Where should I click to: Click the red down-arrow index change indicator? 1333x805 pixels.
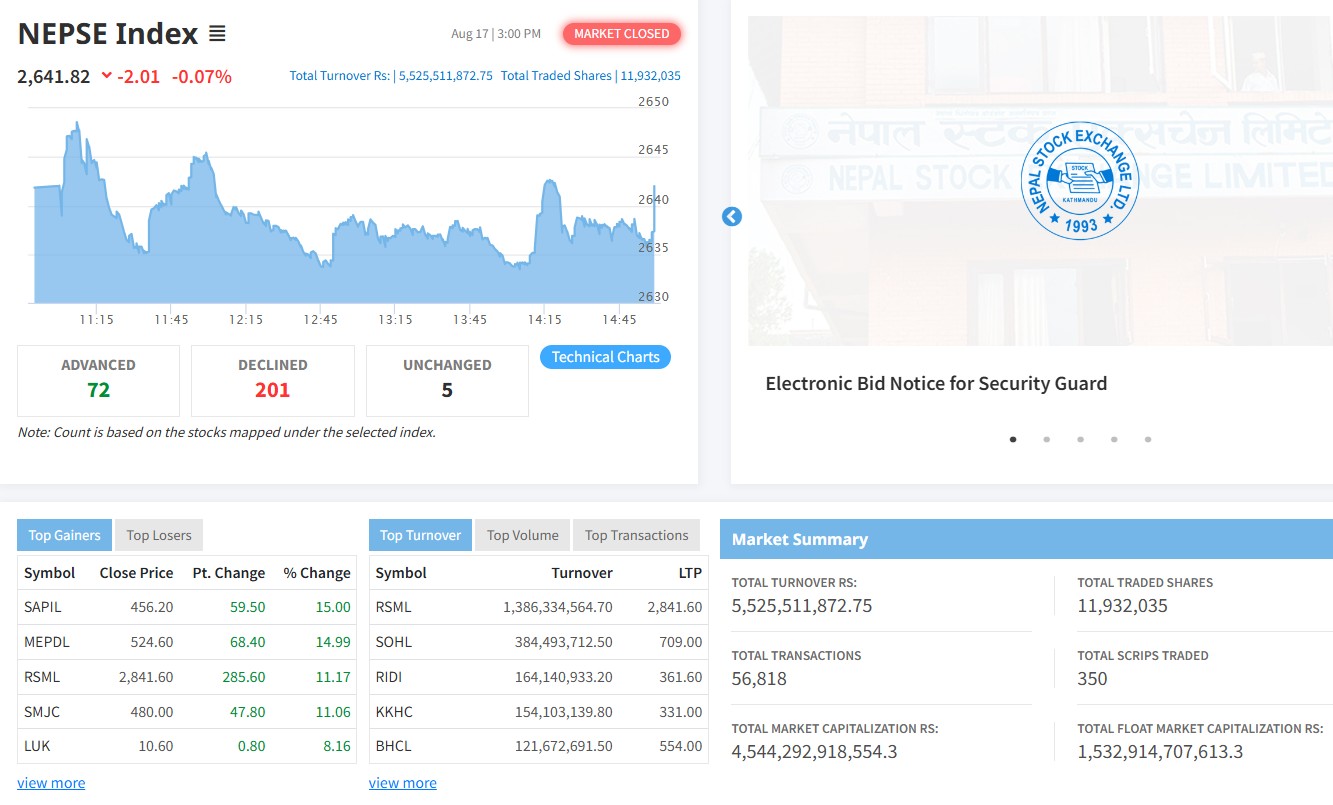tap(107, 76)
